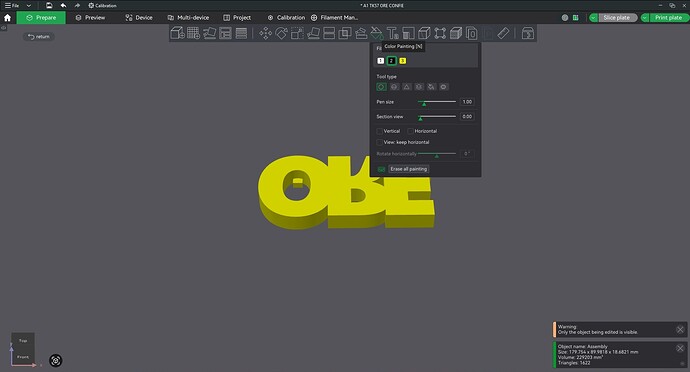Open the File menu

(x=12, y=5)
